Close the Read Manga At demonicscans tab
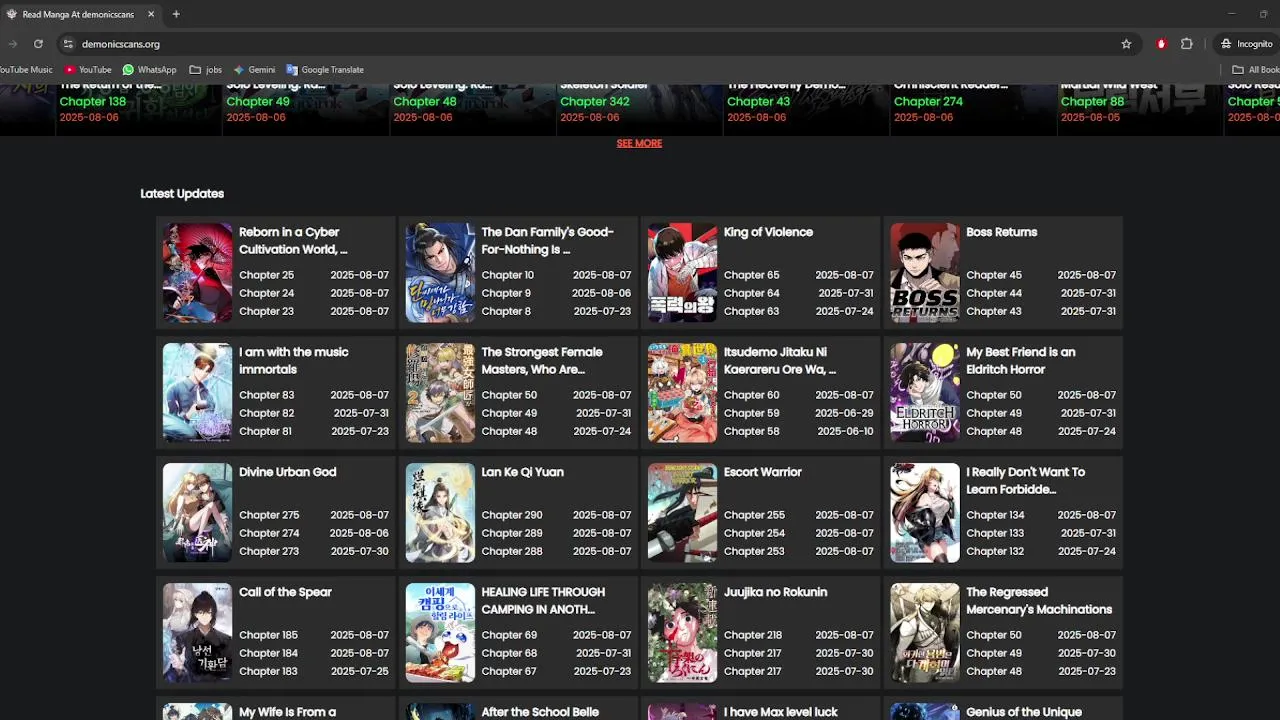The height and width of the screenshot is (720, 1280). [x=151, y=14]
